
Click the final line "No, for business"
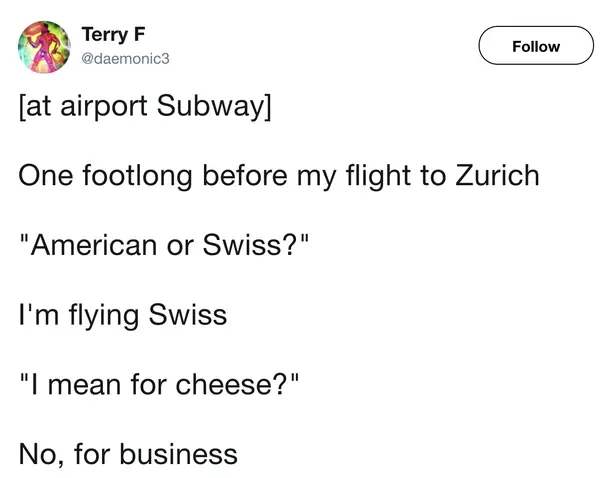coord(128,454)
